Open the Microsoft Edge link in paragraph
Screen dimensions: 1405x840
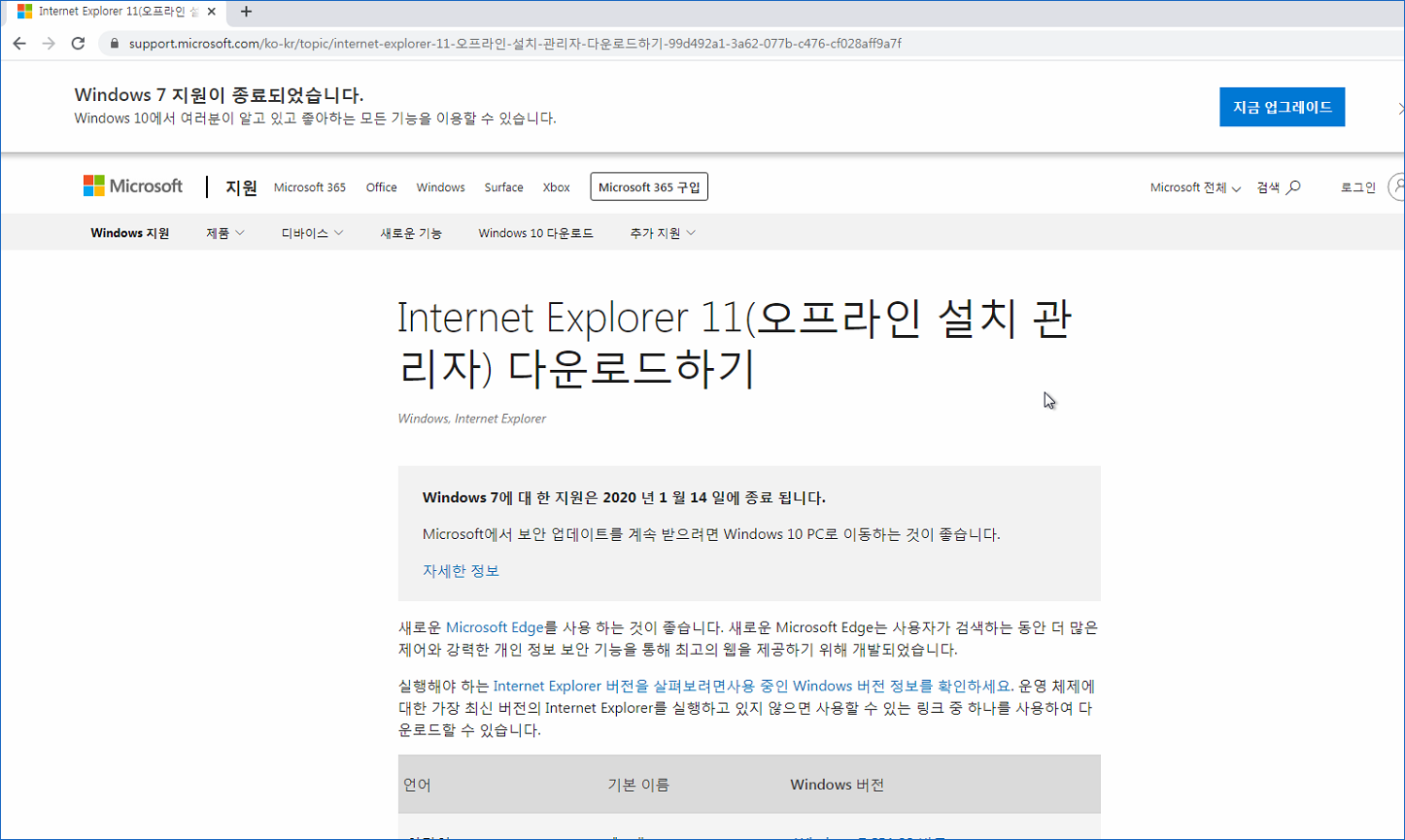coord(495,627)
